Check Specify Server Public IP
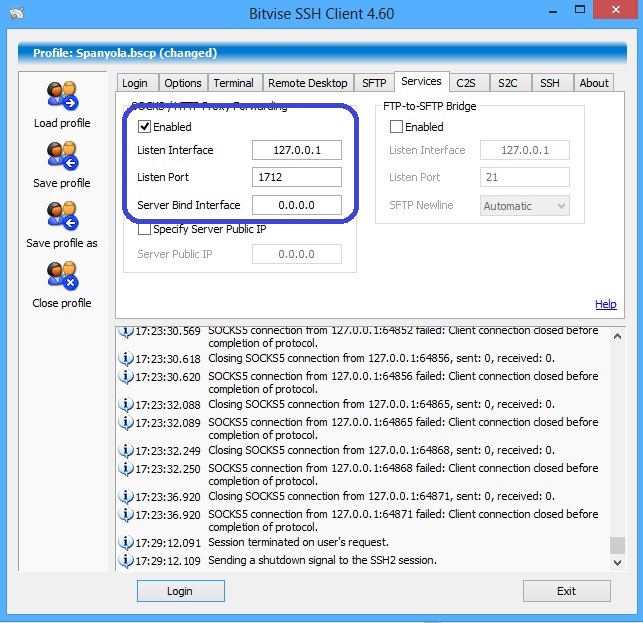This screenshot has height=623, width=643. [x=144, y=229]
